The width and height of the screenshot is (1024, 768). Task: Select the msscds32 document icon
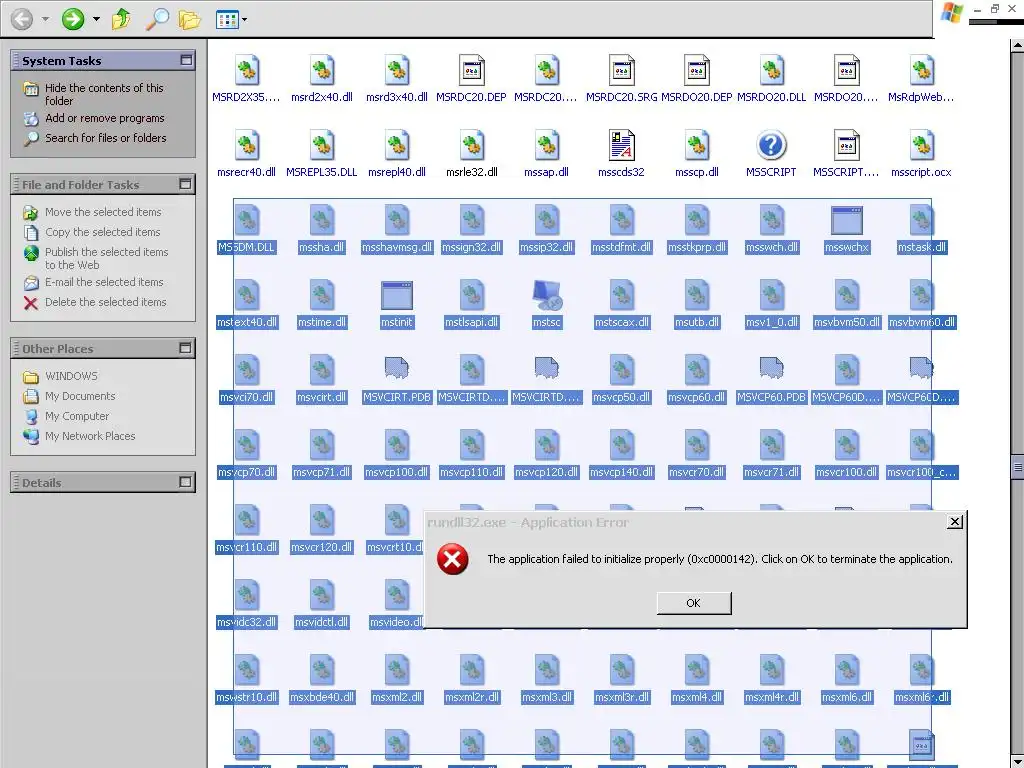point(622,145)
